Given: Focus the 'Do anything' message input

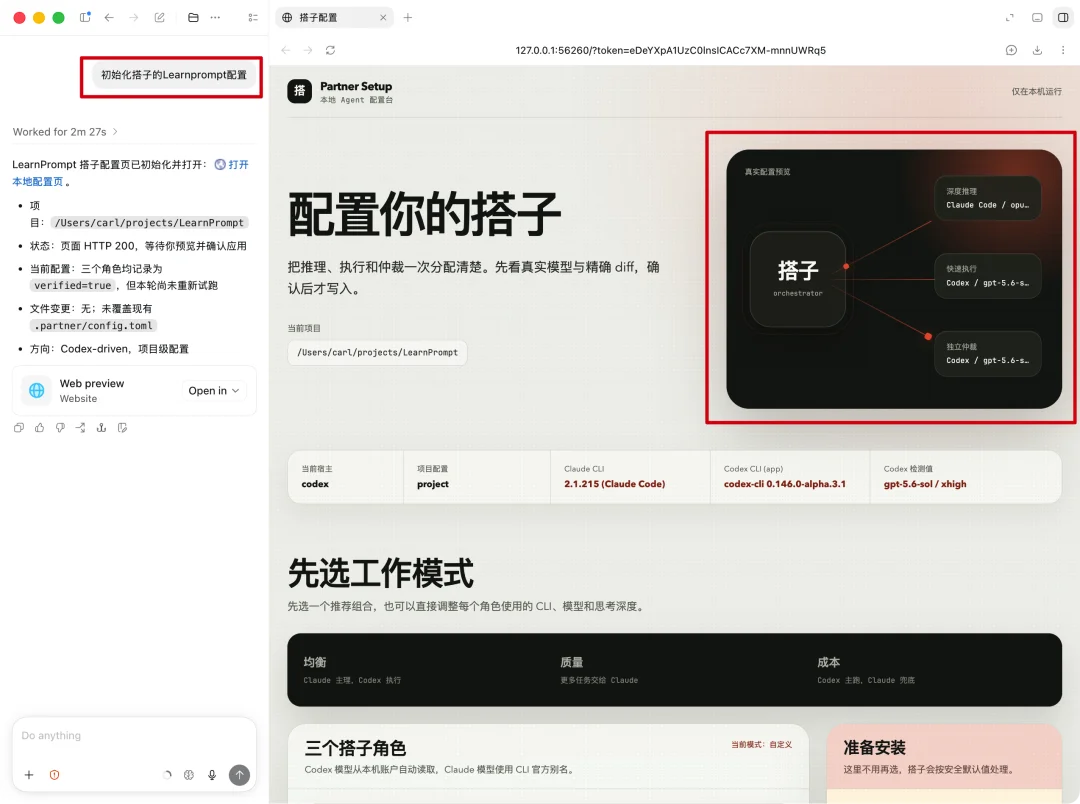Looking at the screenshot, I should coord(134,736).
